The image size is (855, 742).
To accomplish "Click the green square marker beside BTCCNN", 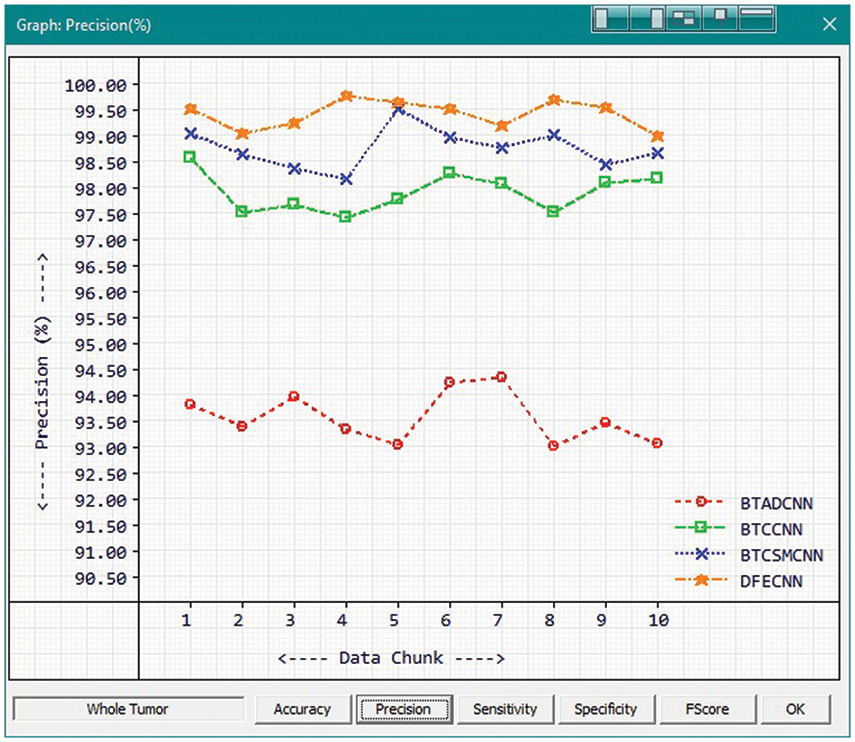I will (x=700, y=528).
